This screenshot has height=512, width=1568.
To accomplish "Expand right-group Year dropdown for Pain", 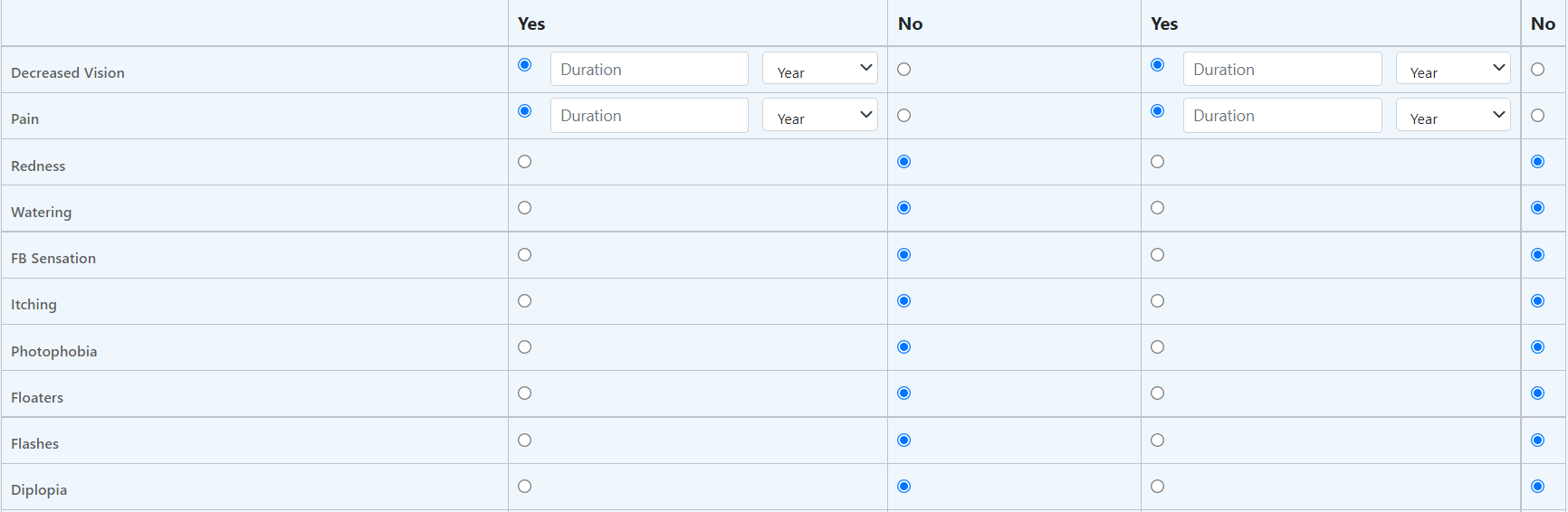I will [1452, 115].
